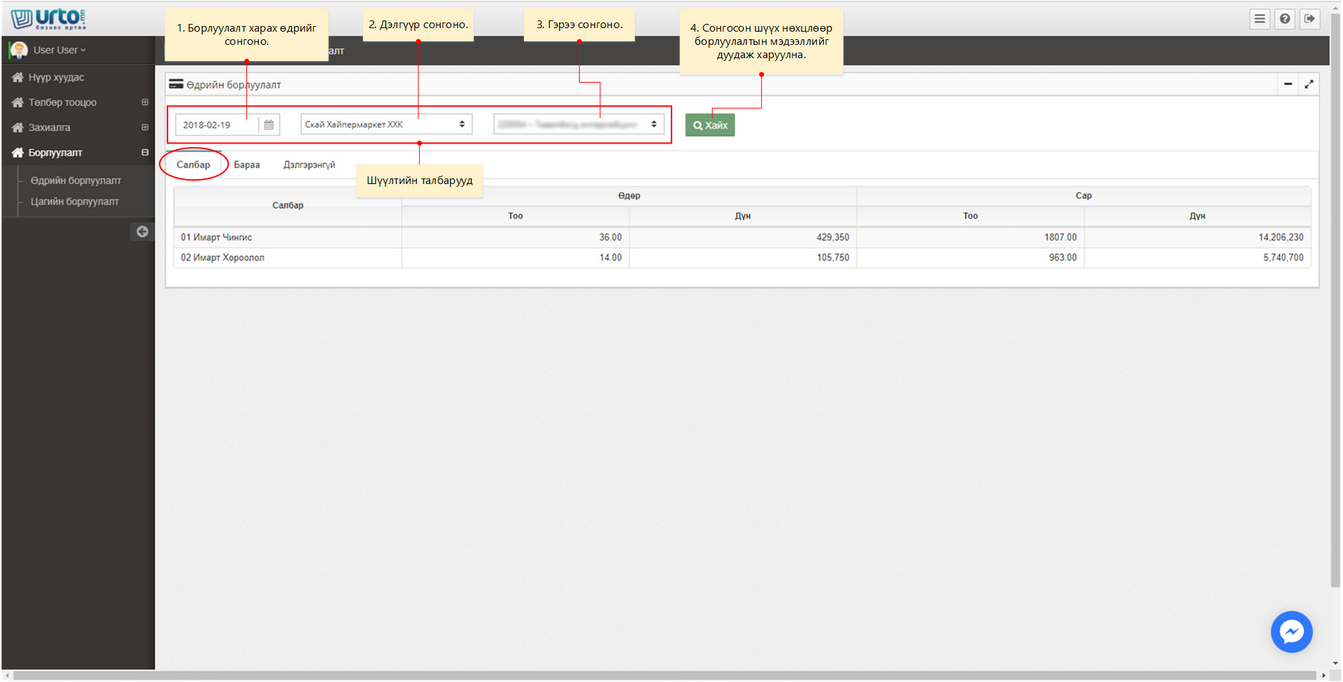
Task: Click home icon beside Төлбөр тооцоо
Action: tap(17, 103)
